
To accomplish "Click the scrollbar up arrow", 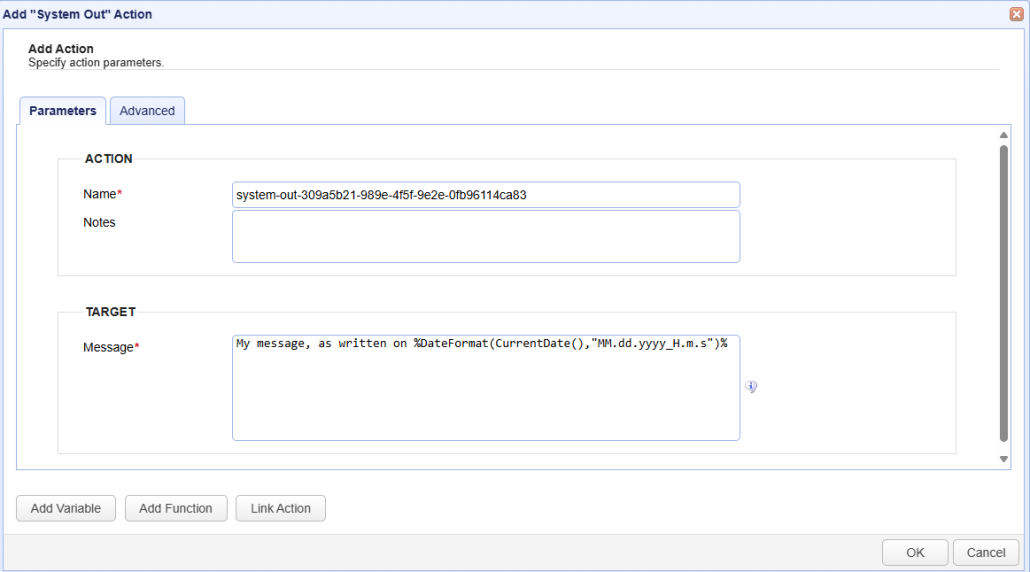I will click(x=1004, y=136).
